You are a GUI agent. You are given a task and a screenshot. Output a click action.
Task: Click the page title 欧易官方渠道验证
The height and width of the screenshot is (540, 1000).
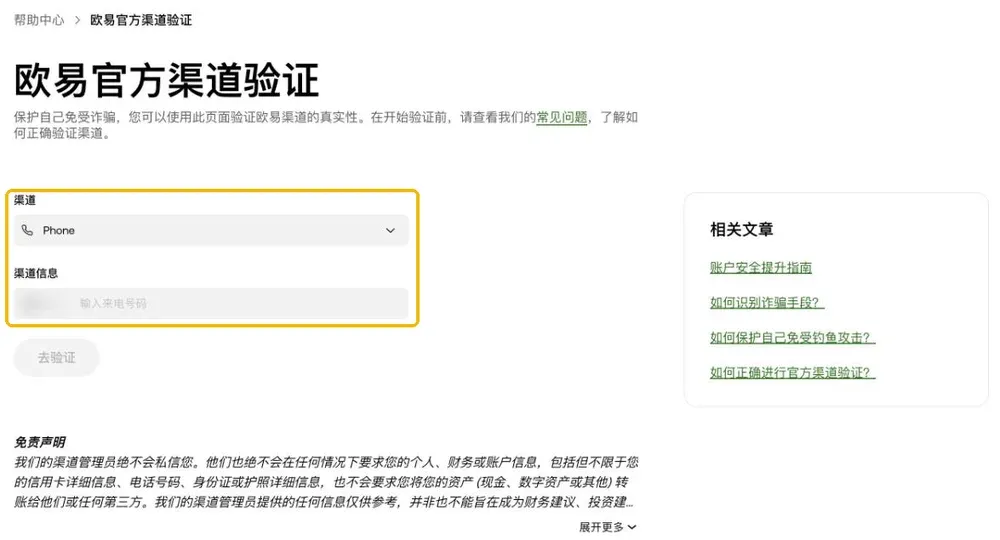coord(166,80)
